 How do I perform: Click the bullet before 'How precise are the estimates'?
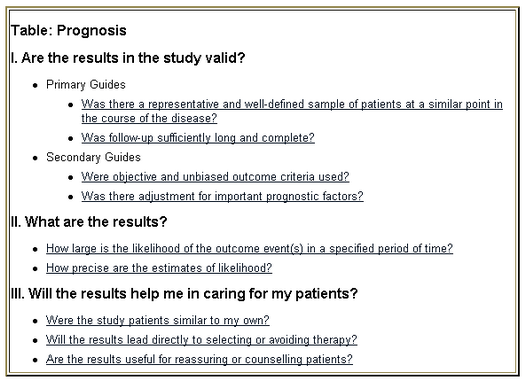click(35, 269)
